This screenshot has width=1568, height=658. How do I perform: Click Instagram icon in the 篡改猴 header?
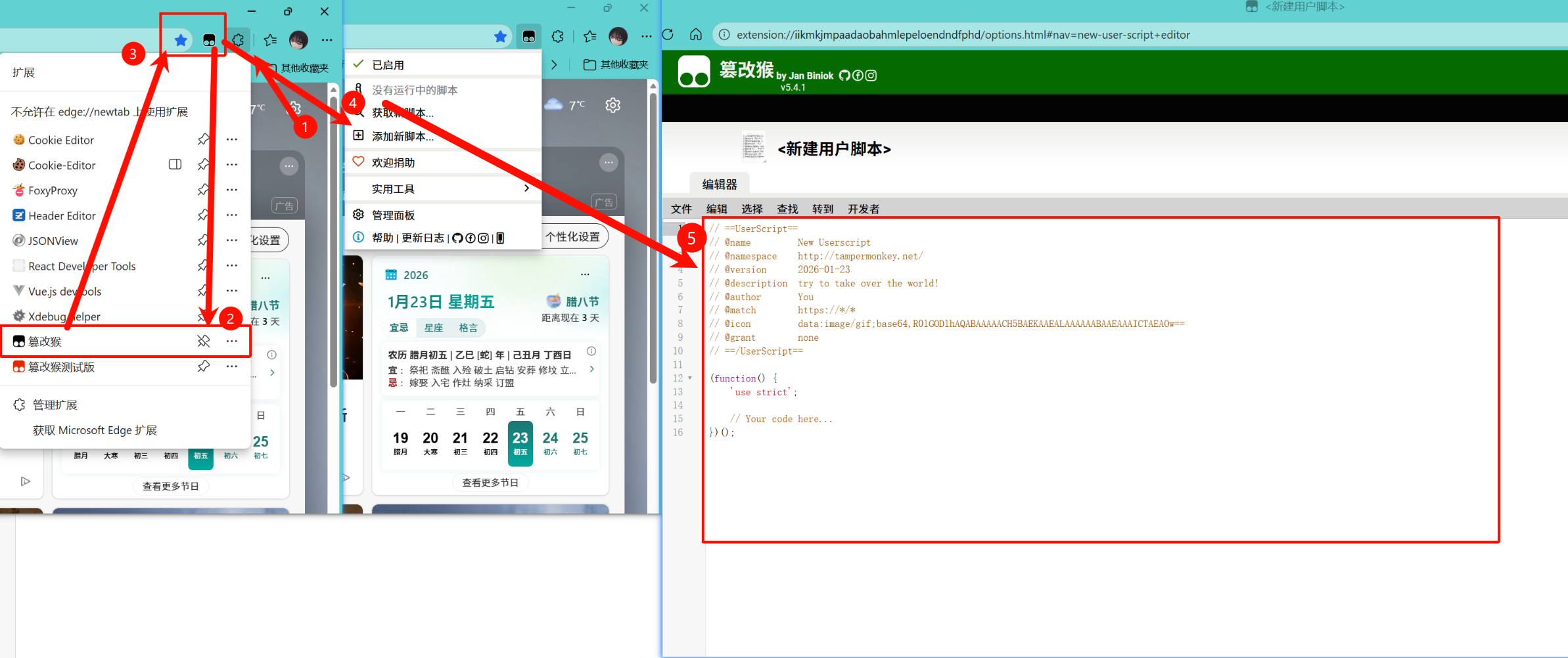pos(871,76)
